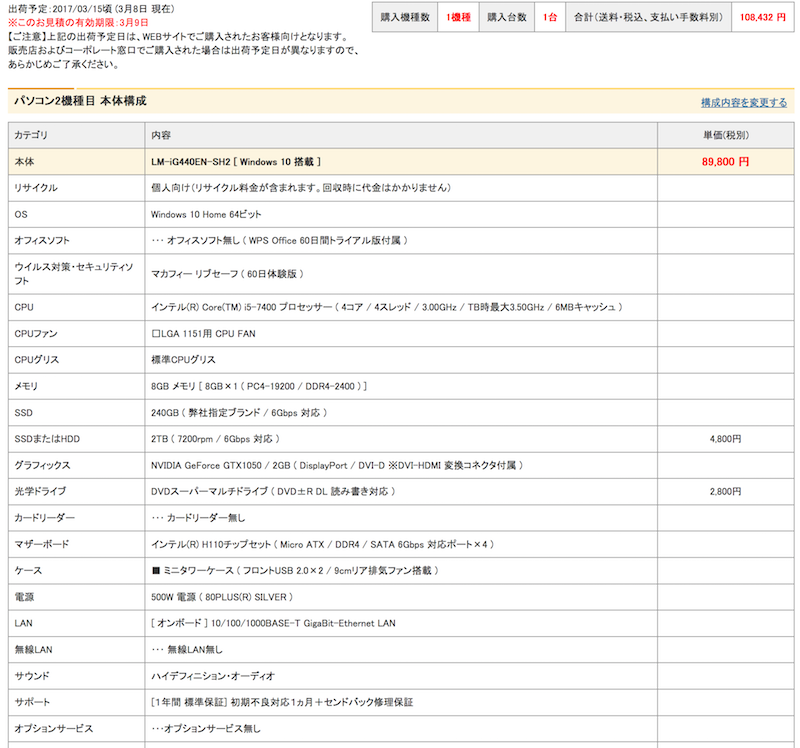800x748 pixels.
Task: Select the red quote expiry notice 3月9日
Action: [78, 22]
